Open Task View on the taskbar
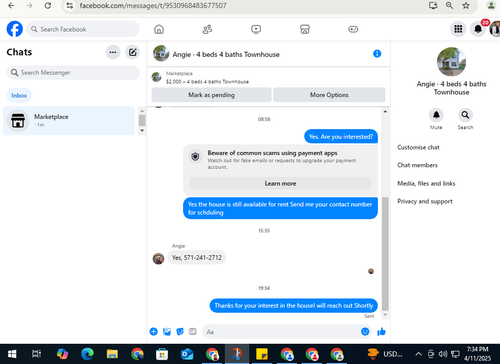The width and height of the screenshot is (500, 364). coord(36,354)
